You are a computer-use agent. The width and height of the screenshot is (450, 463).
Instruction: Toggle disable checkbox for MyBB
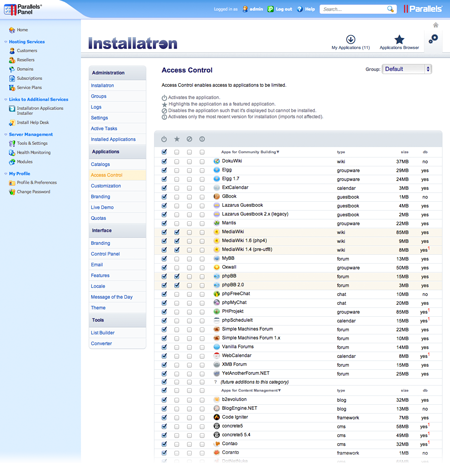click(189, 259)
